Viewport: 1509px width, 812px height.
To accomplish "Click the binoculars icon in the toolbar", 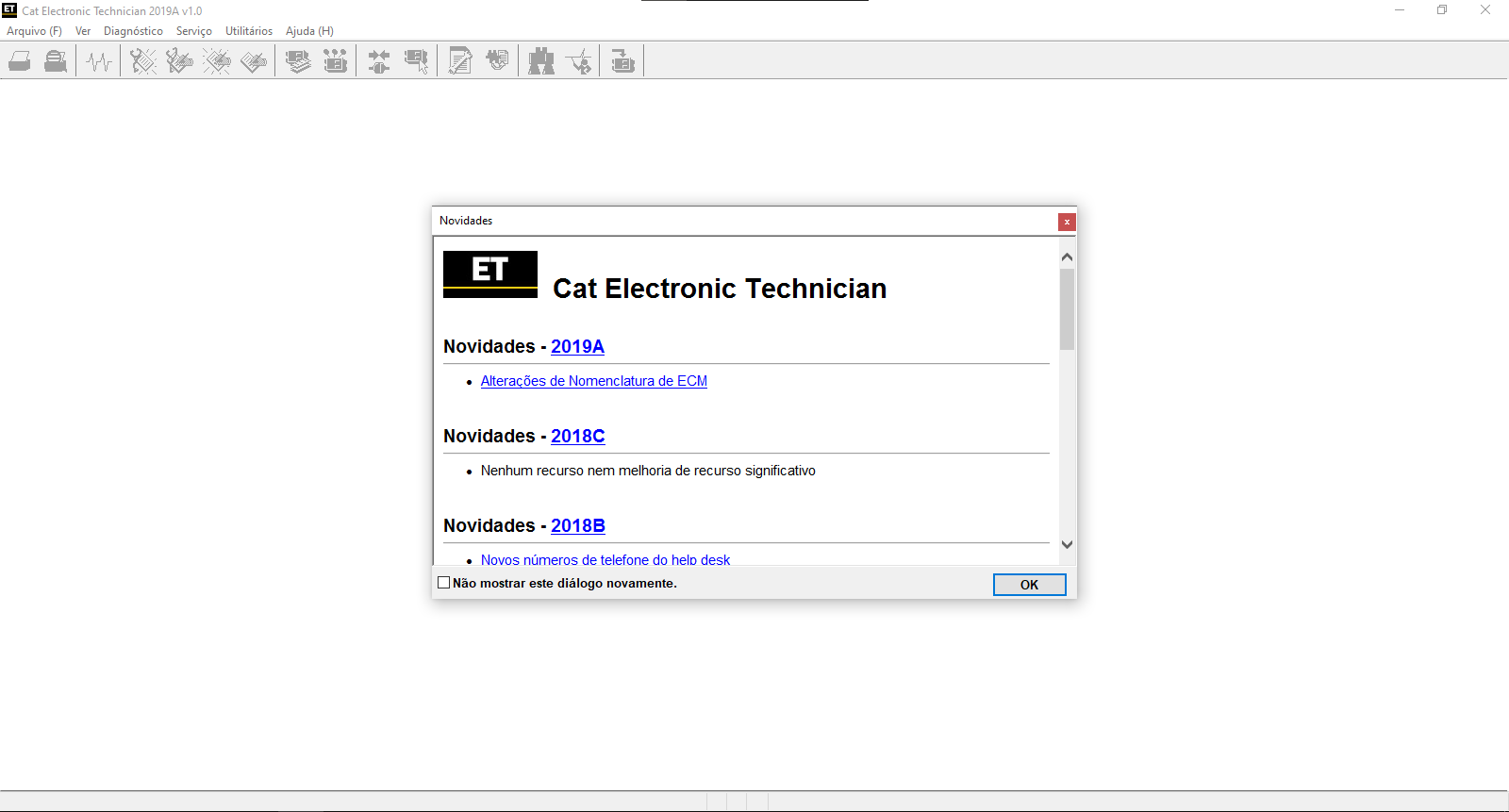I will (x=541, y=62).
